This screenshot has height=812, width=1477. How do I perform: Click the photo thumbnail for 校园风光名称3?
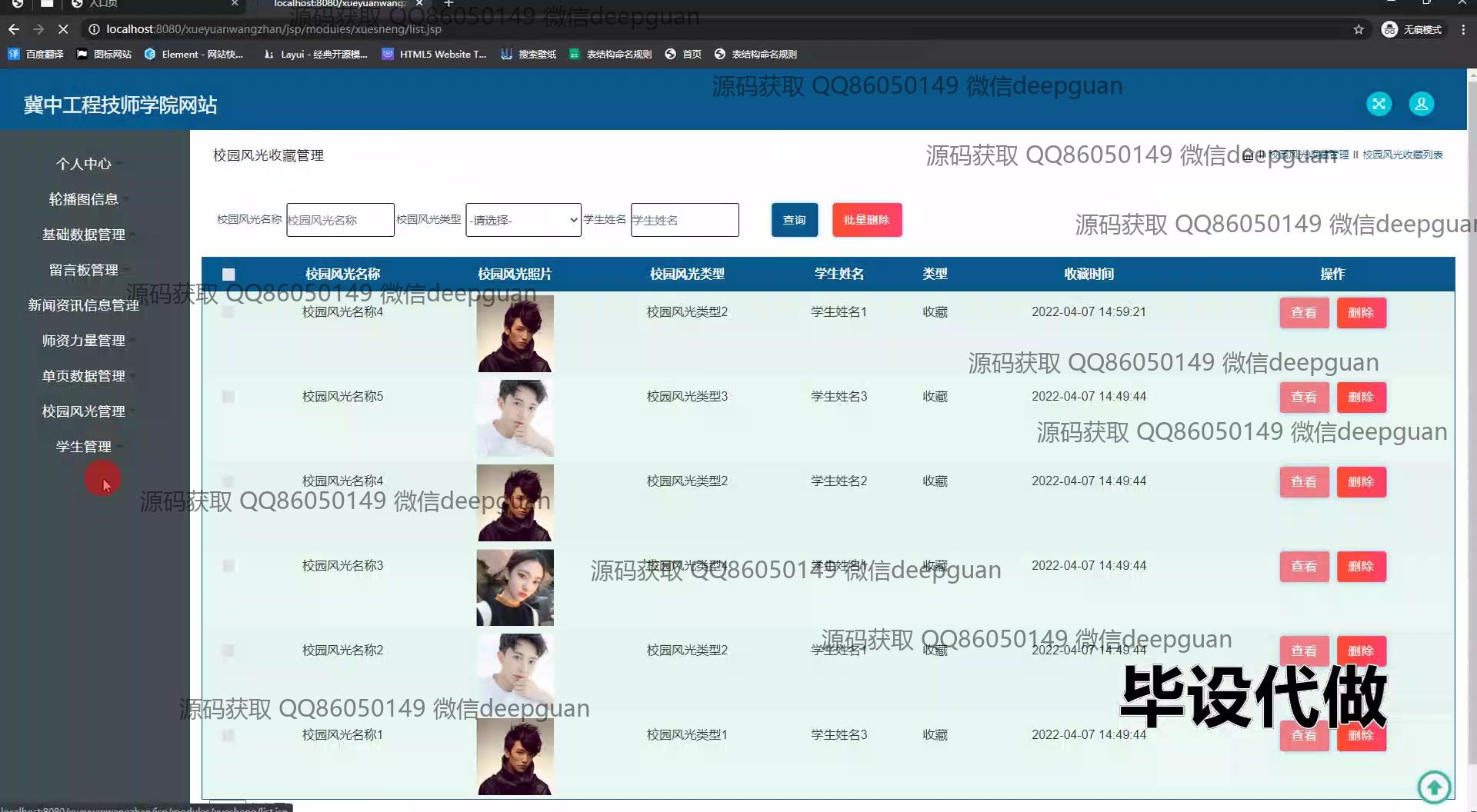(x=515, y=587)
